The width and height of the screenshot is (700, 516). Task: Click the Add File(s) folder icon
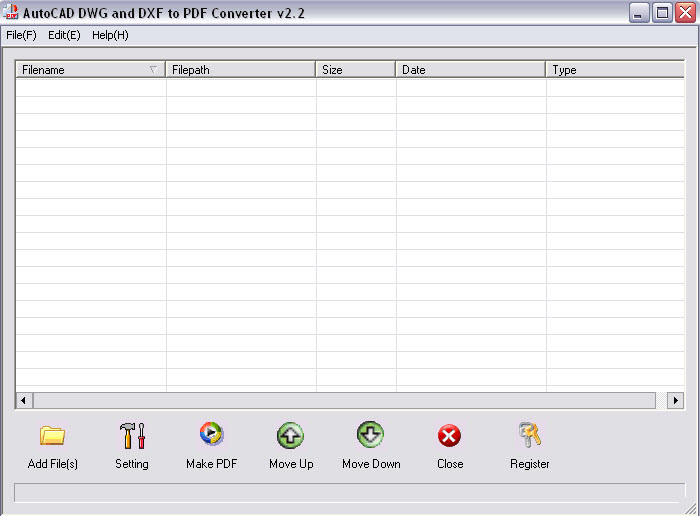[52, 435]
